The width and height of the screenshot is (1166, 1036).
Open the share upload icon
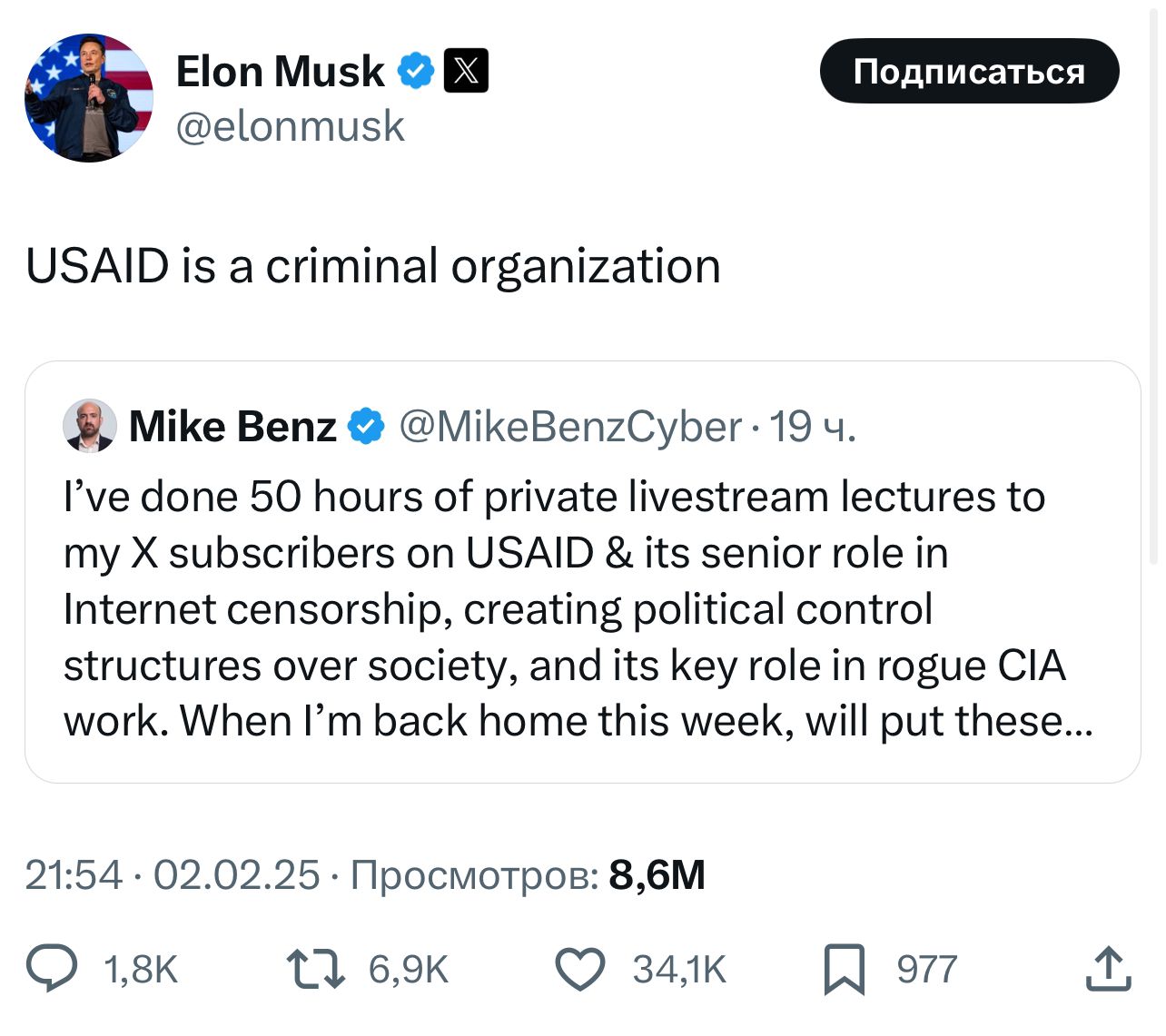click(1108, 968)
